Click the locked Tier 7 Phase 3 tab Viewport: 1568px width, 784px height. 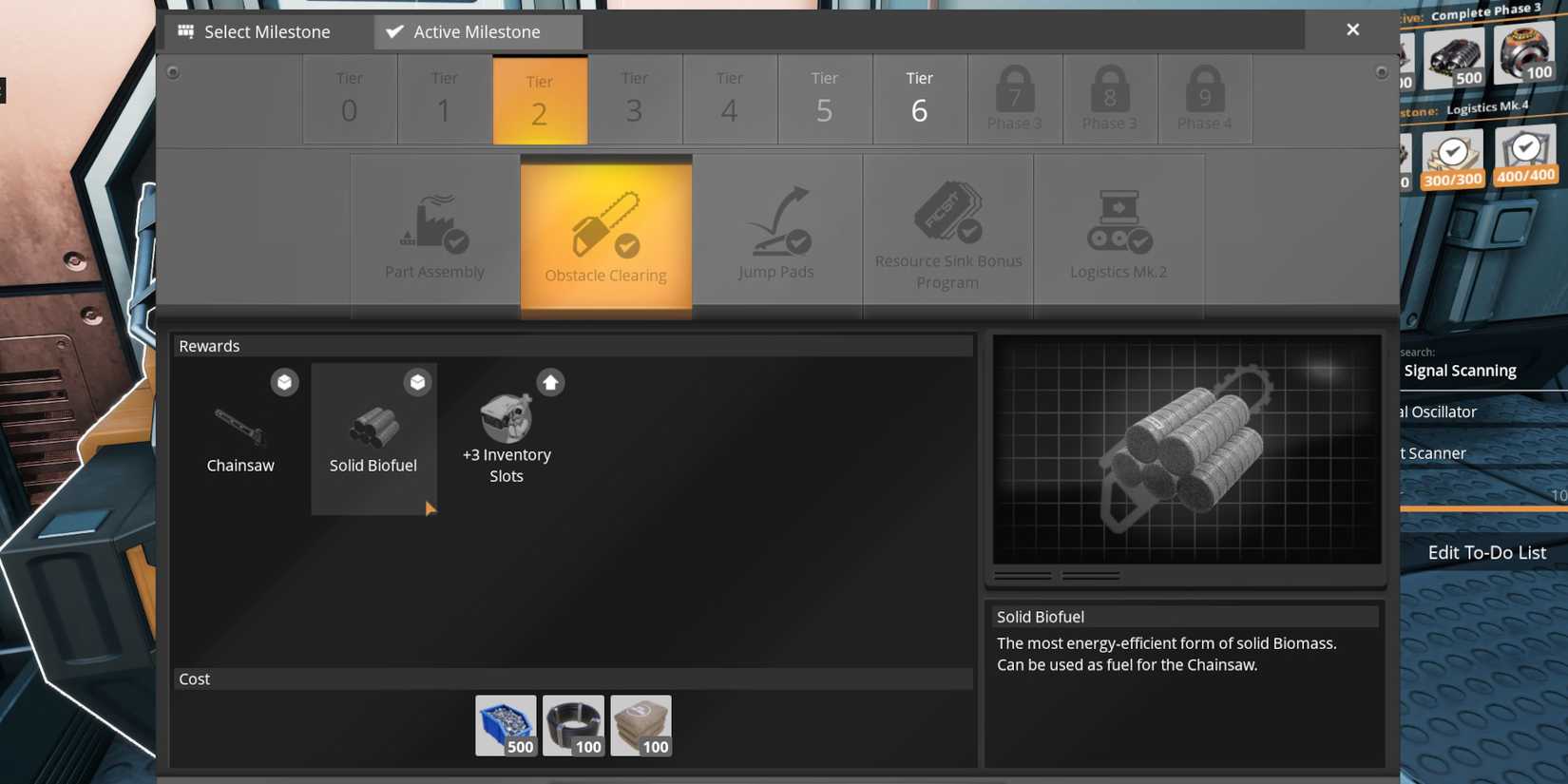pyautogui.click(x=1014, y=99)
